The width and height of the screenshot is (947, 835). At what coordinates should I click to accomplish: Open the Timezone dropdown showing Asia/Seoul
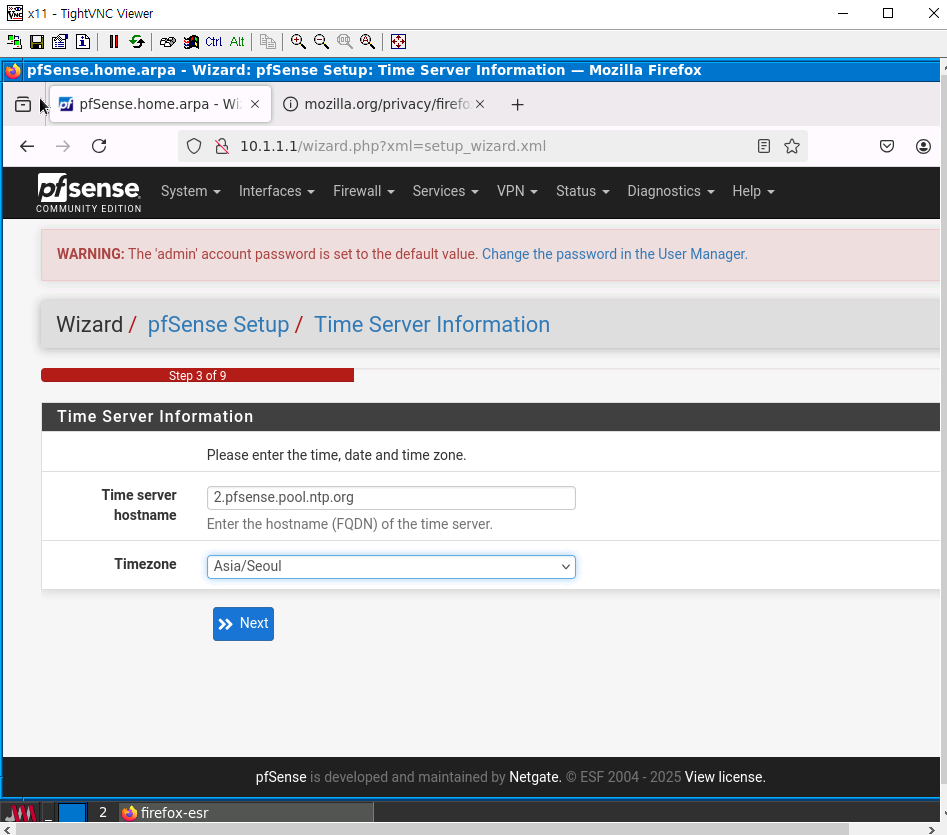tap(391, 567)
